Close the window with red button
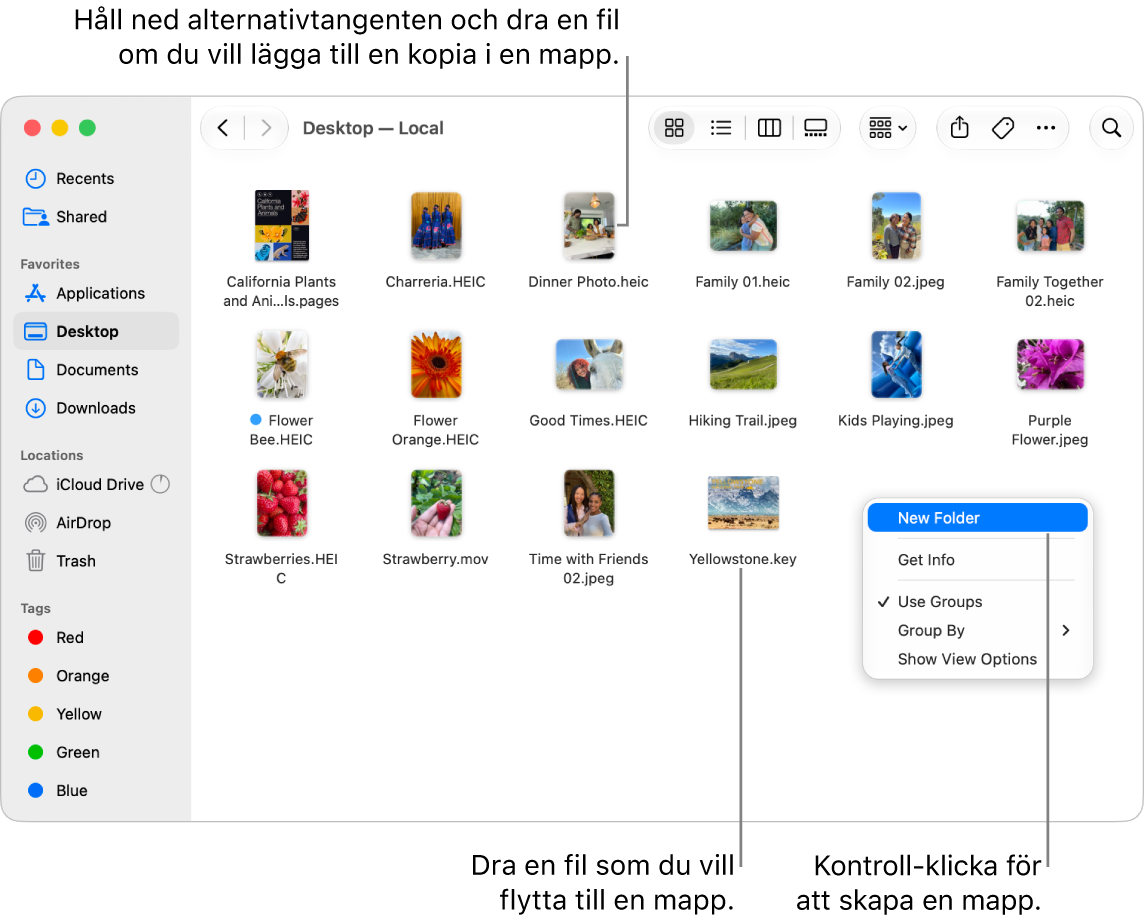The image size is (1144, 920). click(x=32, y=128)
